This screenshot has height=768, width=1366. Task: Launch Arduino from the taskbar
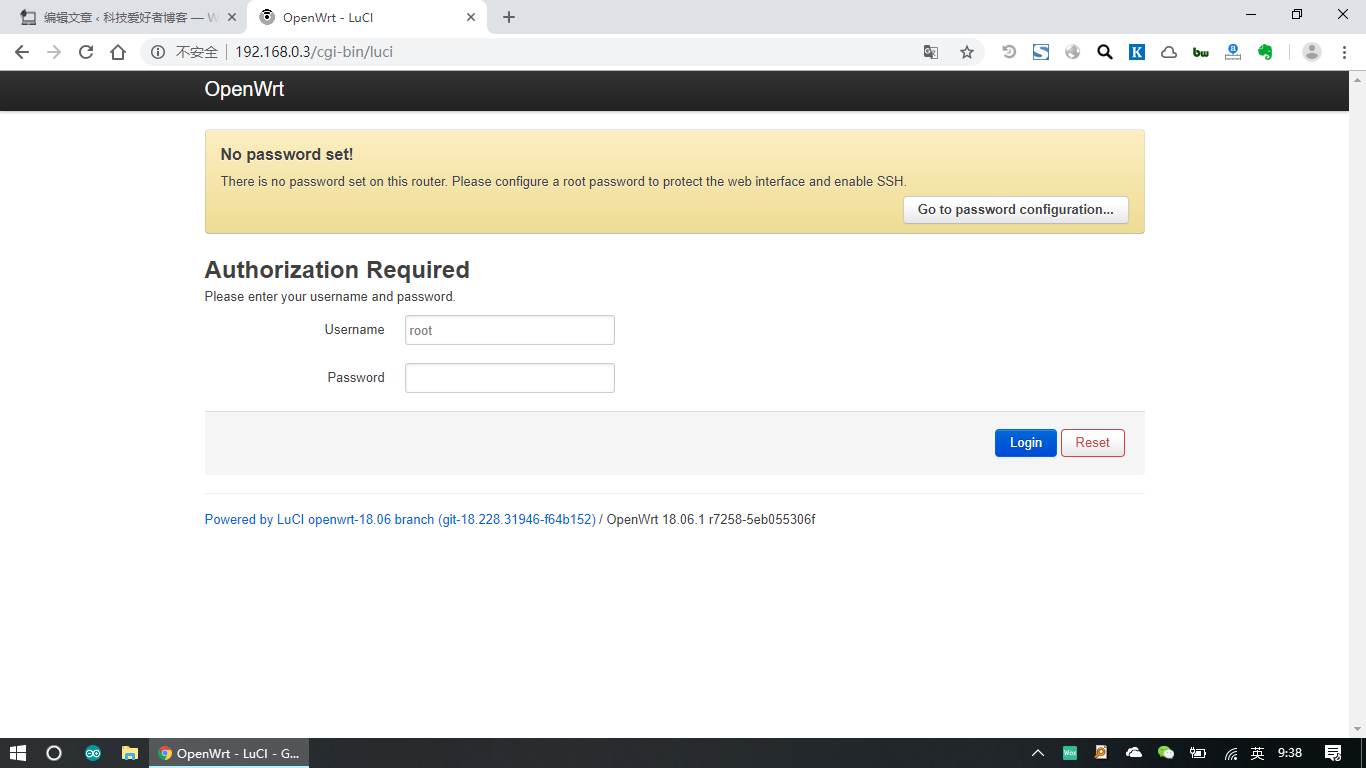(93, 753)
